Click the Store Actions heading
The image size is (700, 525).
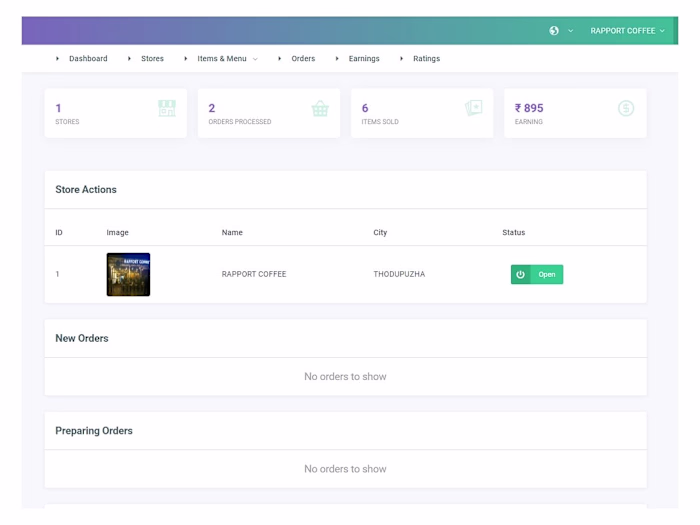coord(86,189)
